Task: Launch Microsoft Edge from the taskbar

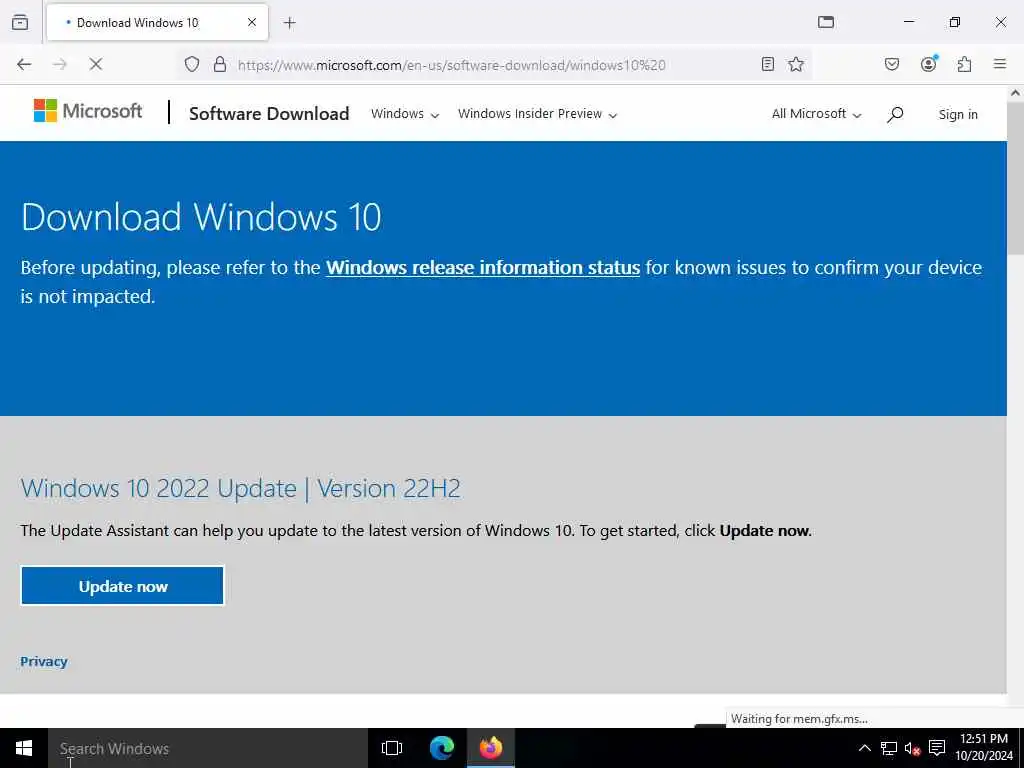Action: (441, 748)
